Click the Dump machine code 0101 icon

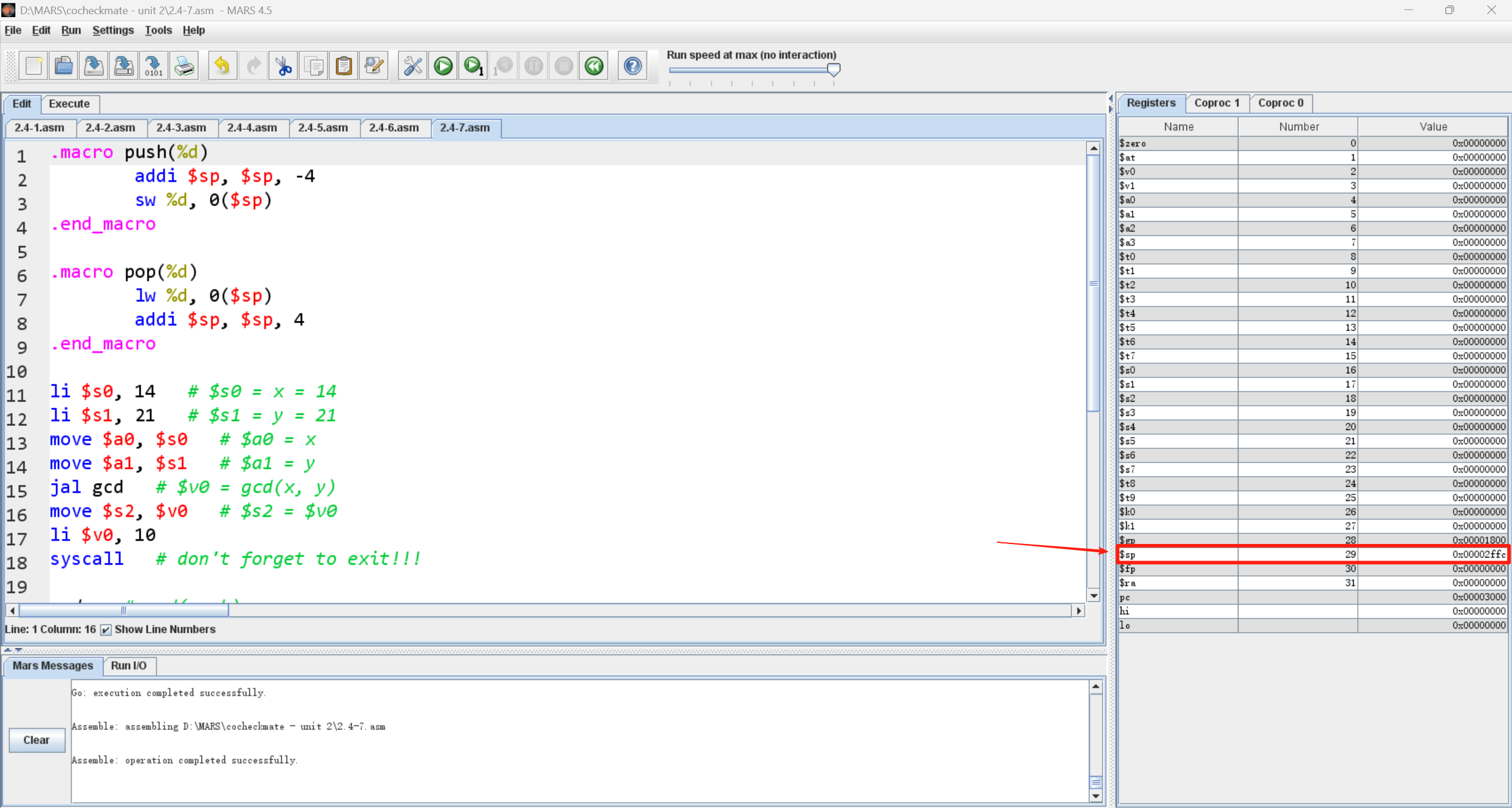coord(154,66)
